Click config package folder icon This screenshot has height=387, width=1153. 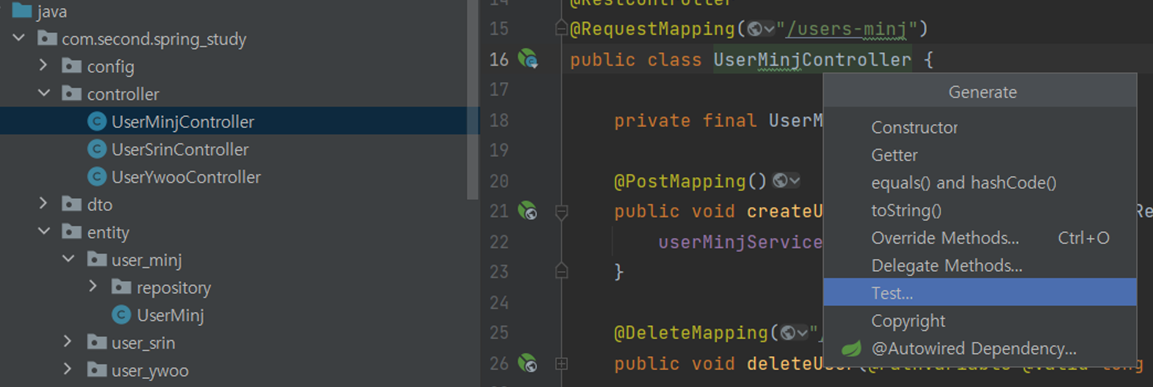pyautogui.click(x=71, y=66)
